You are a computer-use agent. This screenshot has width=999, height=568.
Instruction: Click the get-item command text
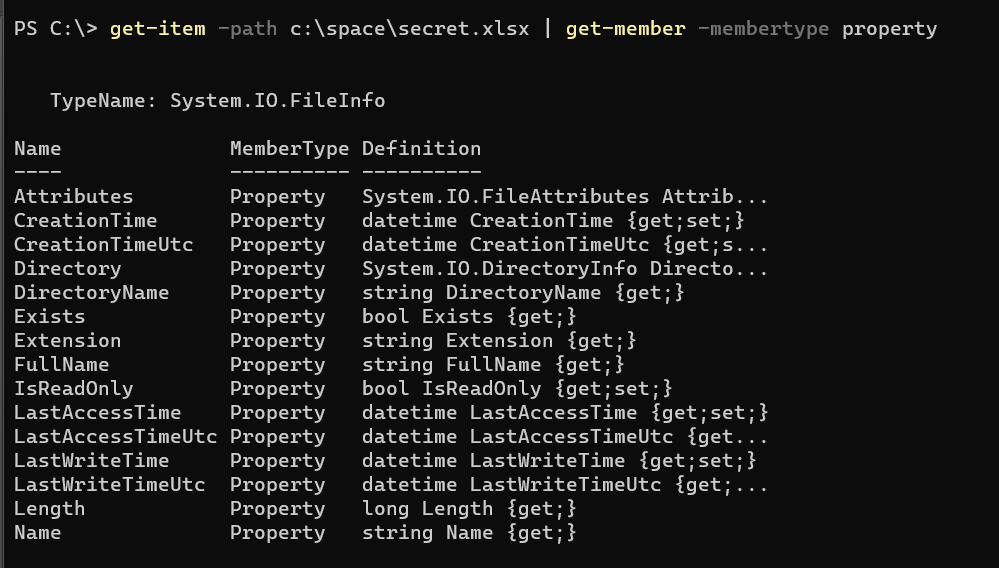(157, 29)
